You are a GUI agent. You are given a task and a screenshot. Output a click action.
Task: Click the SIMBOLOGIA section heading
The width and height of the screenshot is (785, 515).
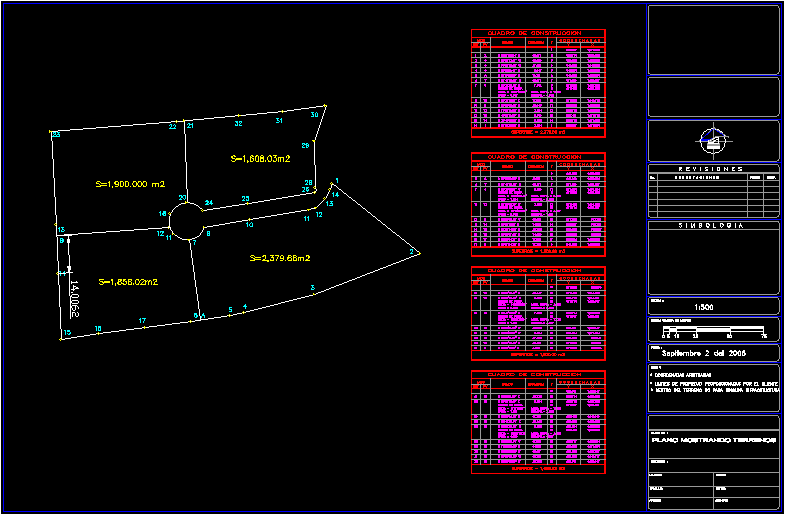click(712, 227)
